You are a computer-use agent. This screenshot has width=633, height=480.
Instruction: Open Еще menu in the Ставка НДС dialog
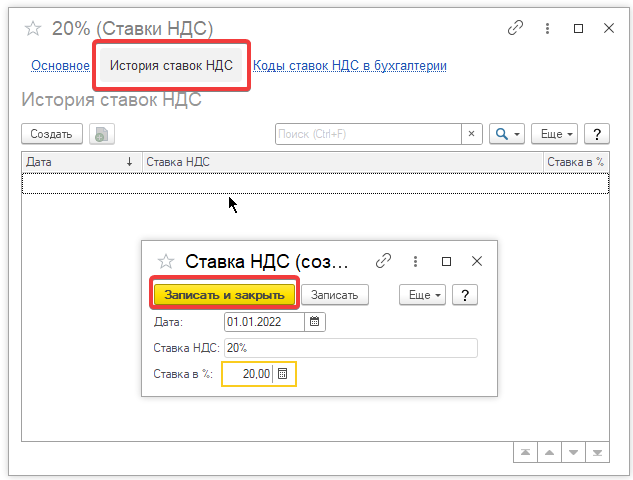coord(422,295)
